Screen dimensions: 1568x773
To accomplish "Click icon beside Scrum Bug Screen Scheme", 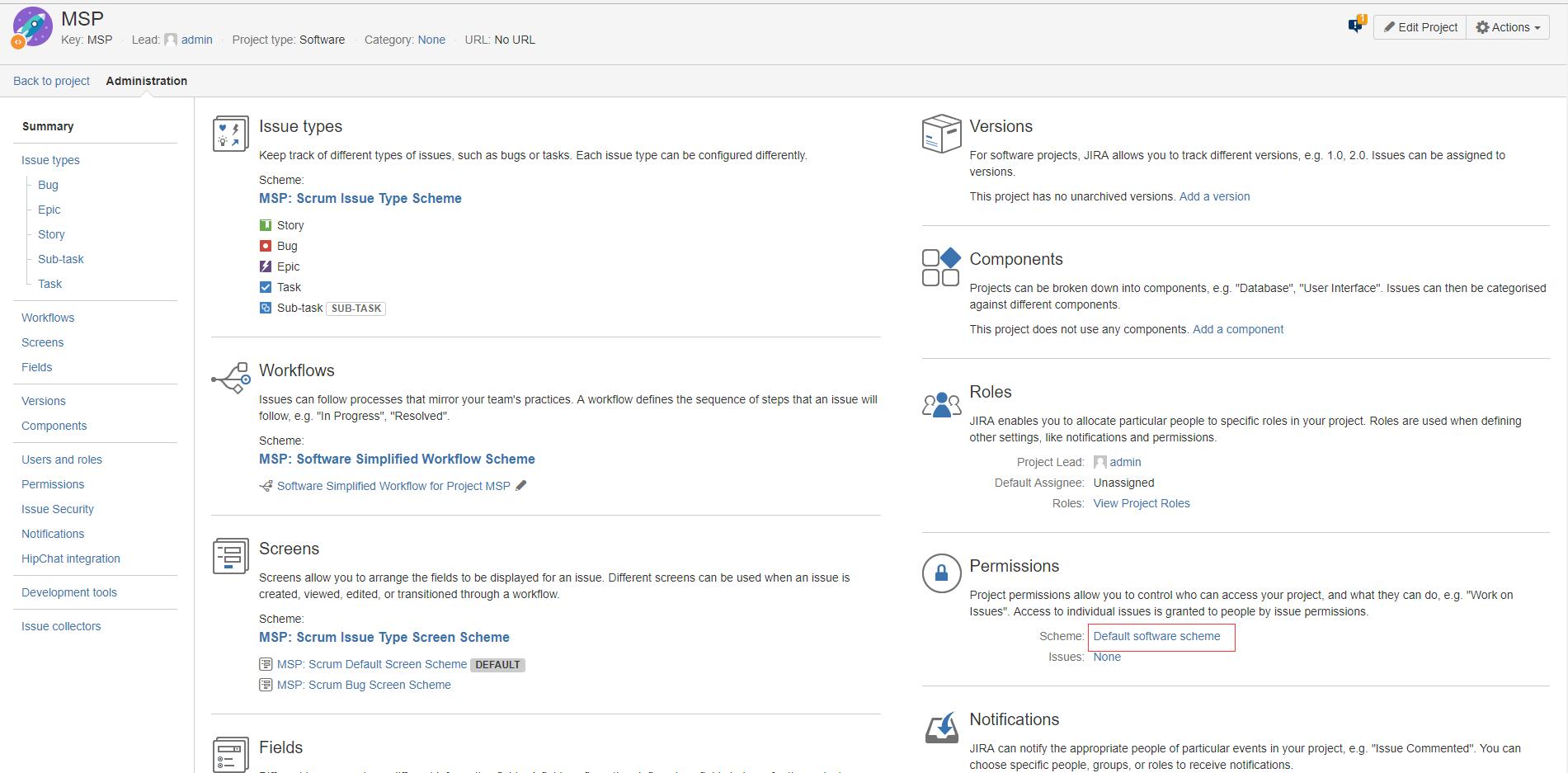I will coord(266,685).
